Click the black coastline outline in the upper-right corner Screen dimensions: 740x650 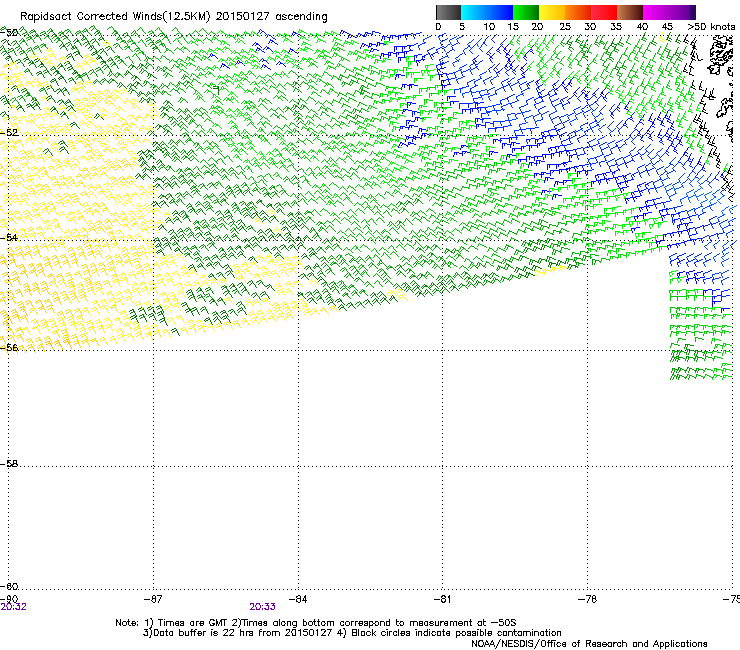(x=721, y=54)
